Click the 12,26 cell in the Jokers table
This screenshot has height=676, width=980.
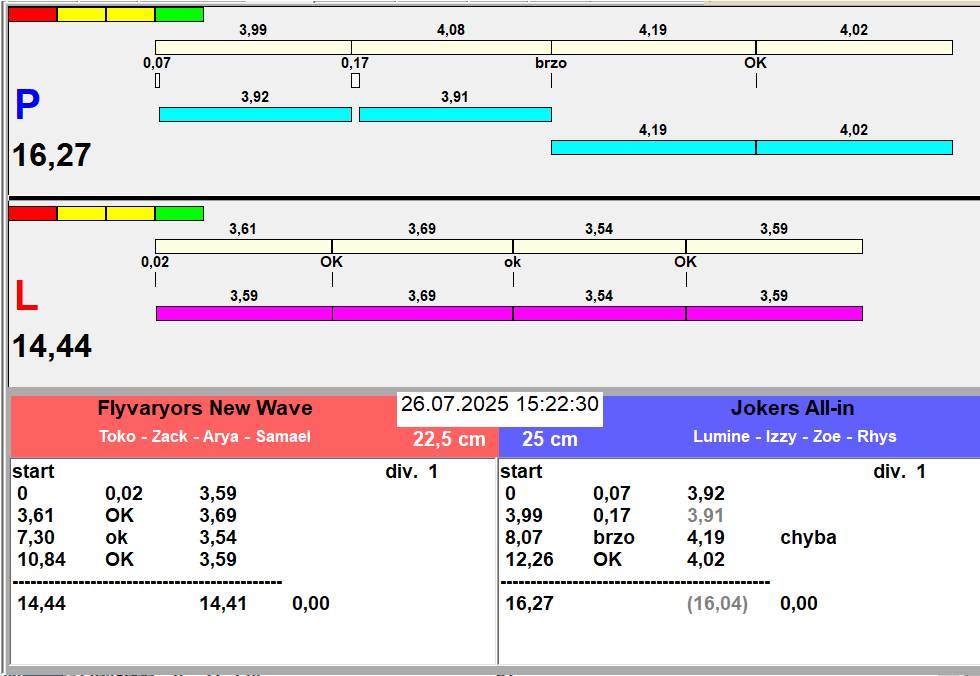pos(529,559)
